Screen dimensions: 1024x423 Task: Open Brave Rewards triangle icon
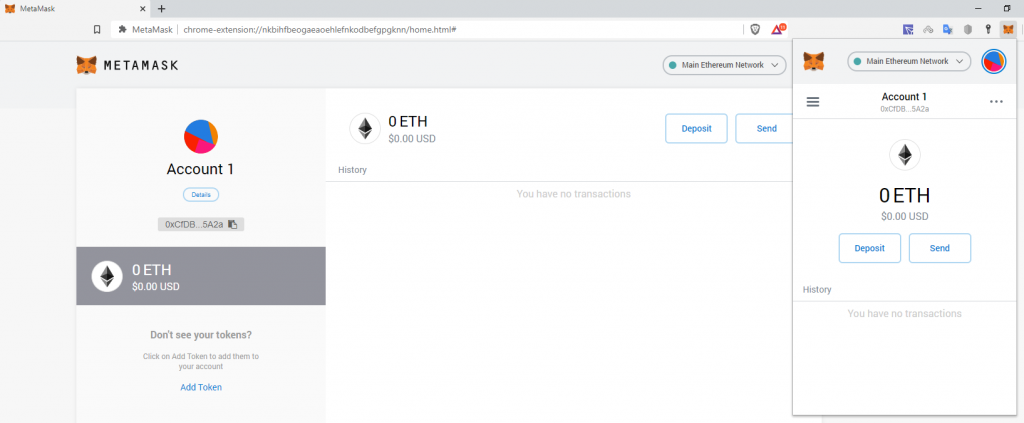(777, 29)
